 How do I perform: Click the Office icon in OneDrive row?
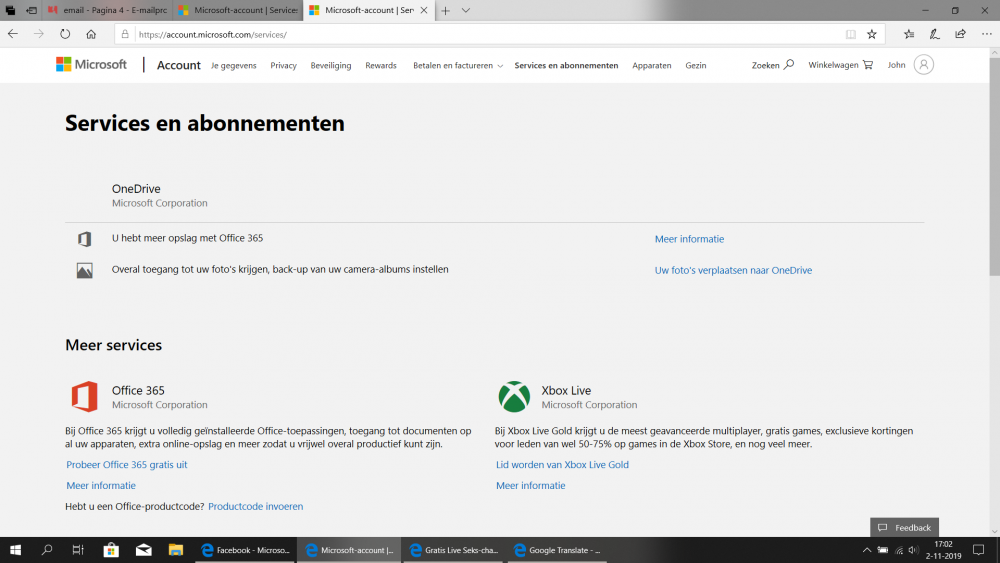click(84, 238)
